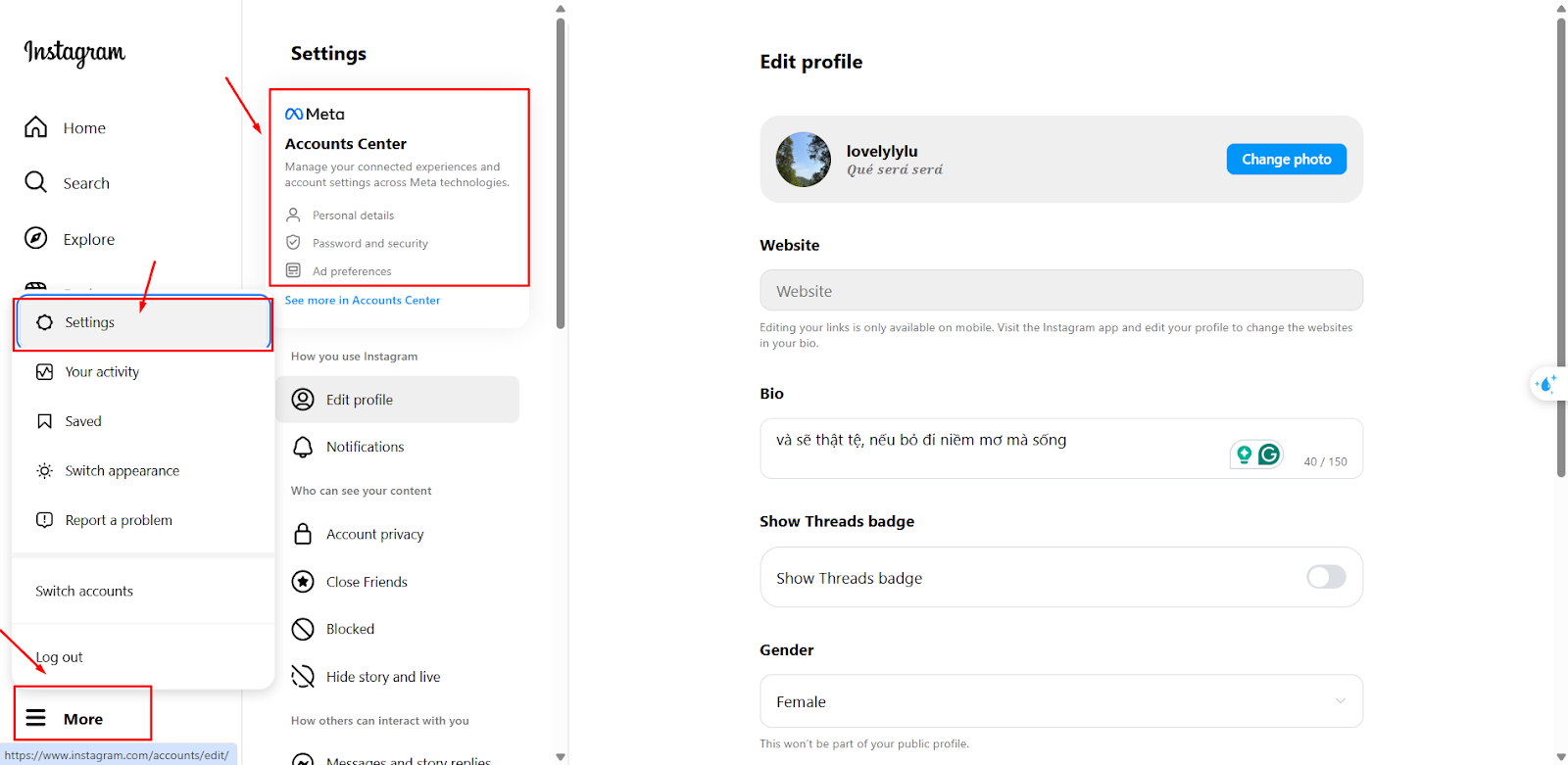Select Your activity menu item
Image resolution: width=1568 pixels, height=765 pixels.
pyautogui.click(x=143, y=371)
